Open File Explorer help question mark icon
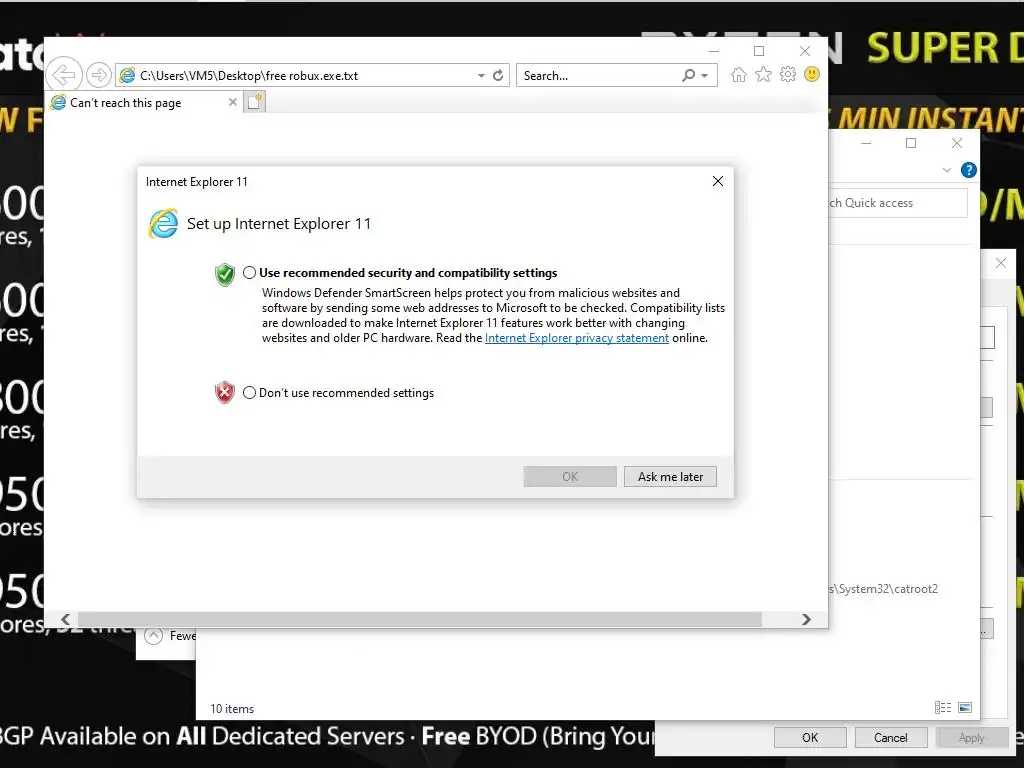The image size is (1024, 768). tap(968, 170)
